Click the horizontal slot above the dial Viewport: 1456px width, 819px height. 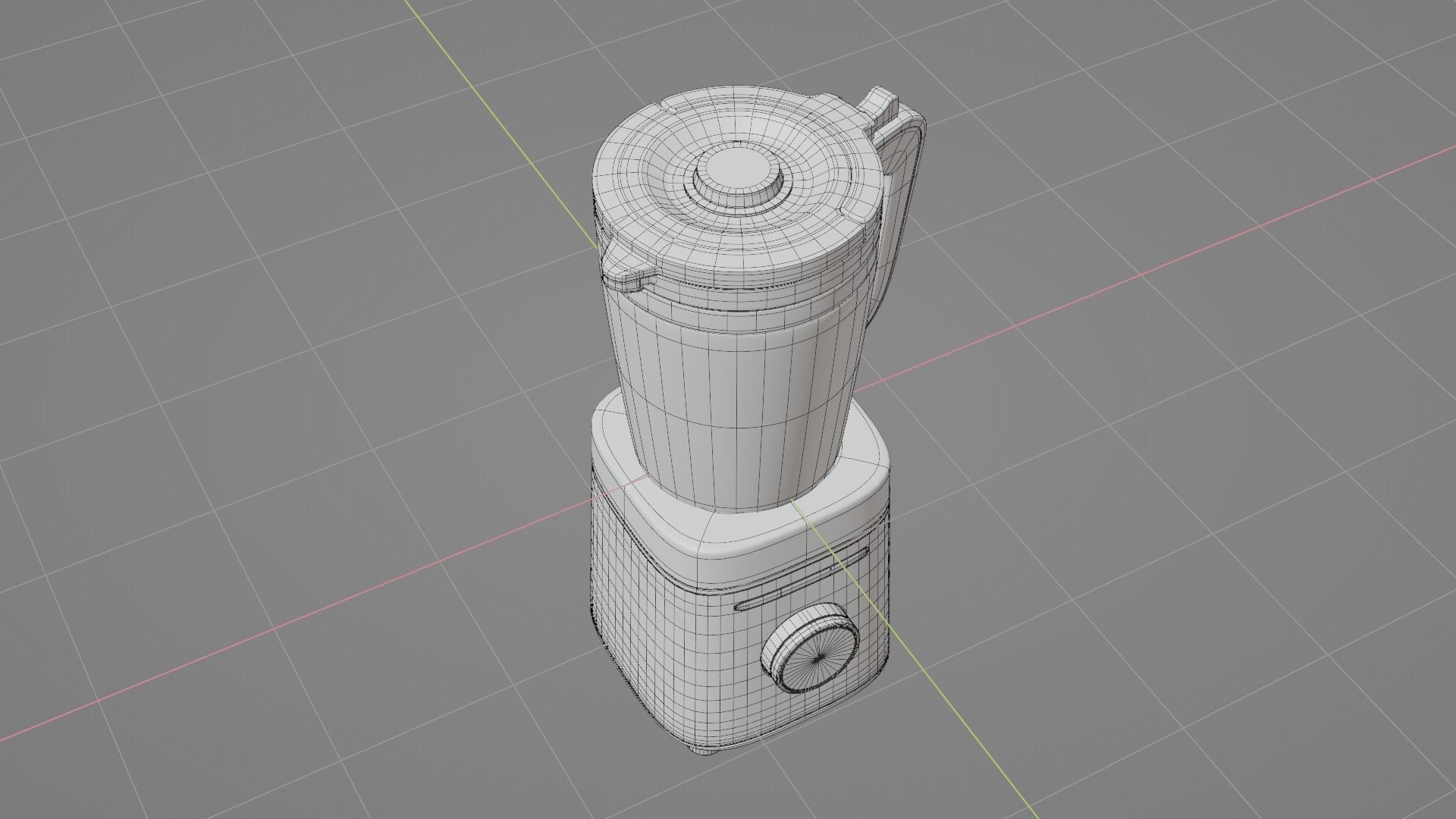click(x=802, y=579)
